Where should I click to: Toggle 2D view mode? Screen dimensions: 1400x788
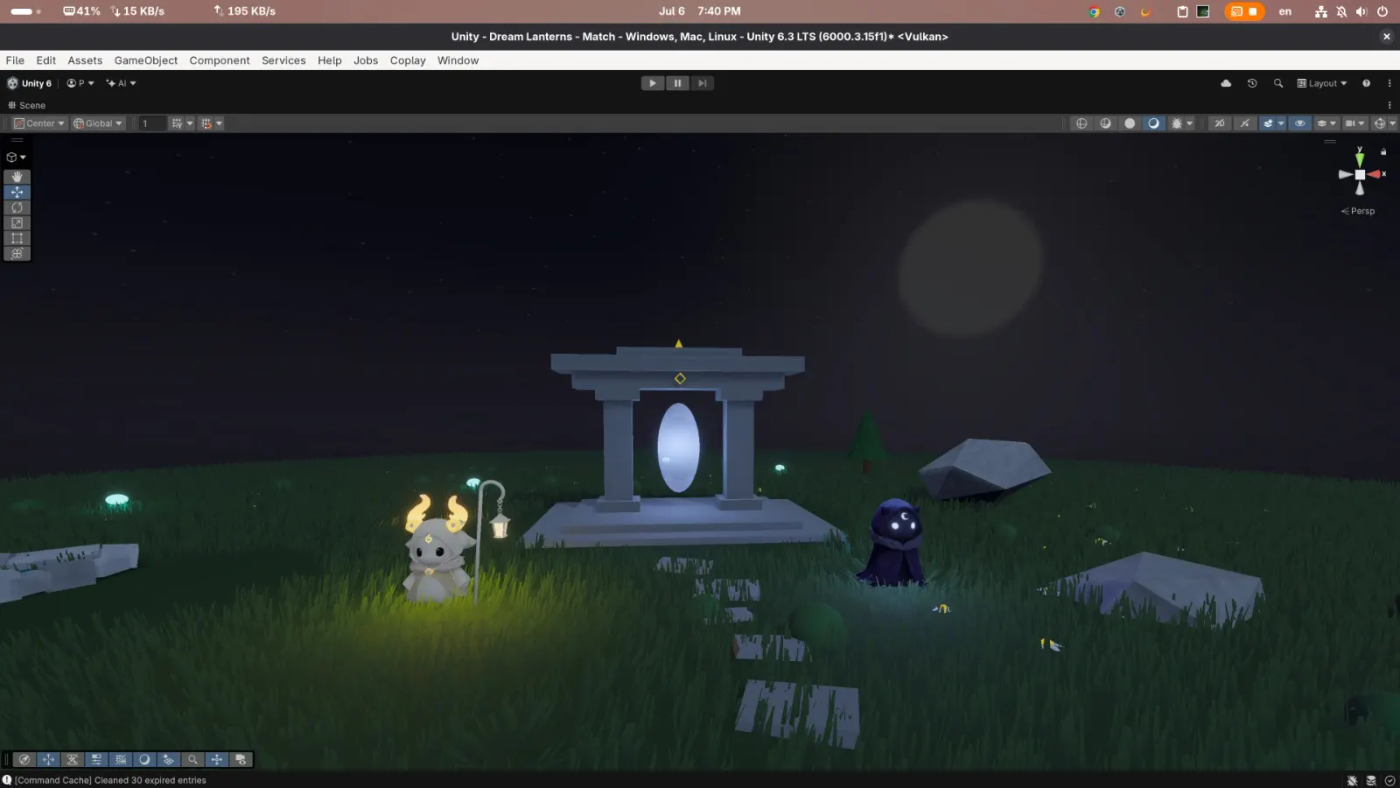click(x=1219, y=123)
